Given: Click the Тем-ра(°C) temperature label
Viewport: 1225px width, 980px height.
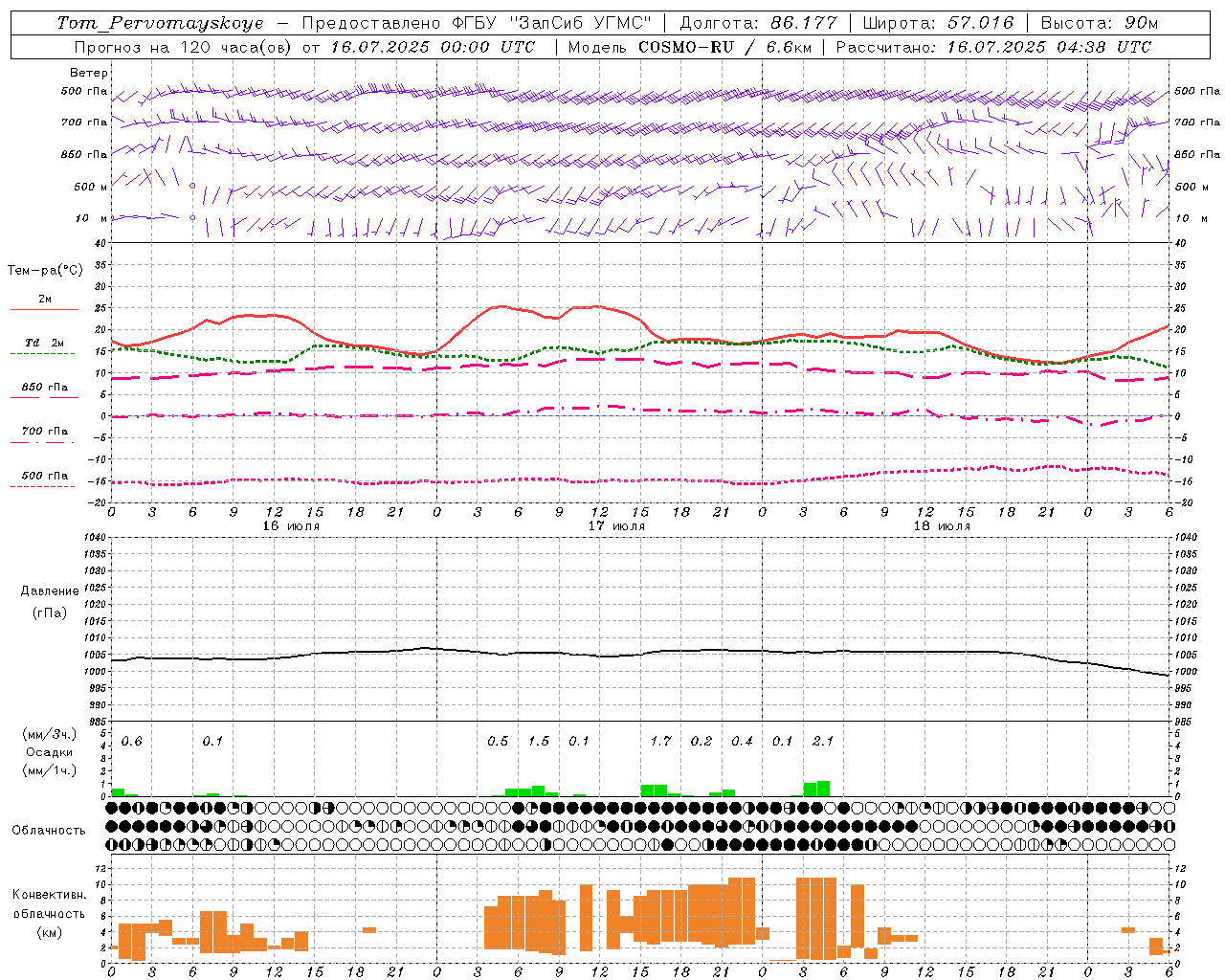Looking at the screenshot, I should point(45,271).
